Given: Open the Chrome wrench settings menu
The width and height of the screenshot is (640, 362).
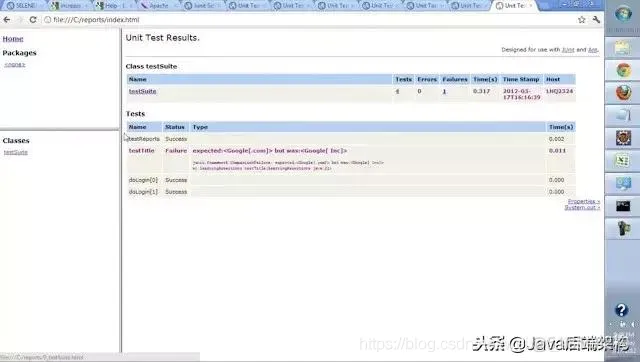Looking at the screenshot, I should pos(596,20).
